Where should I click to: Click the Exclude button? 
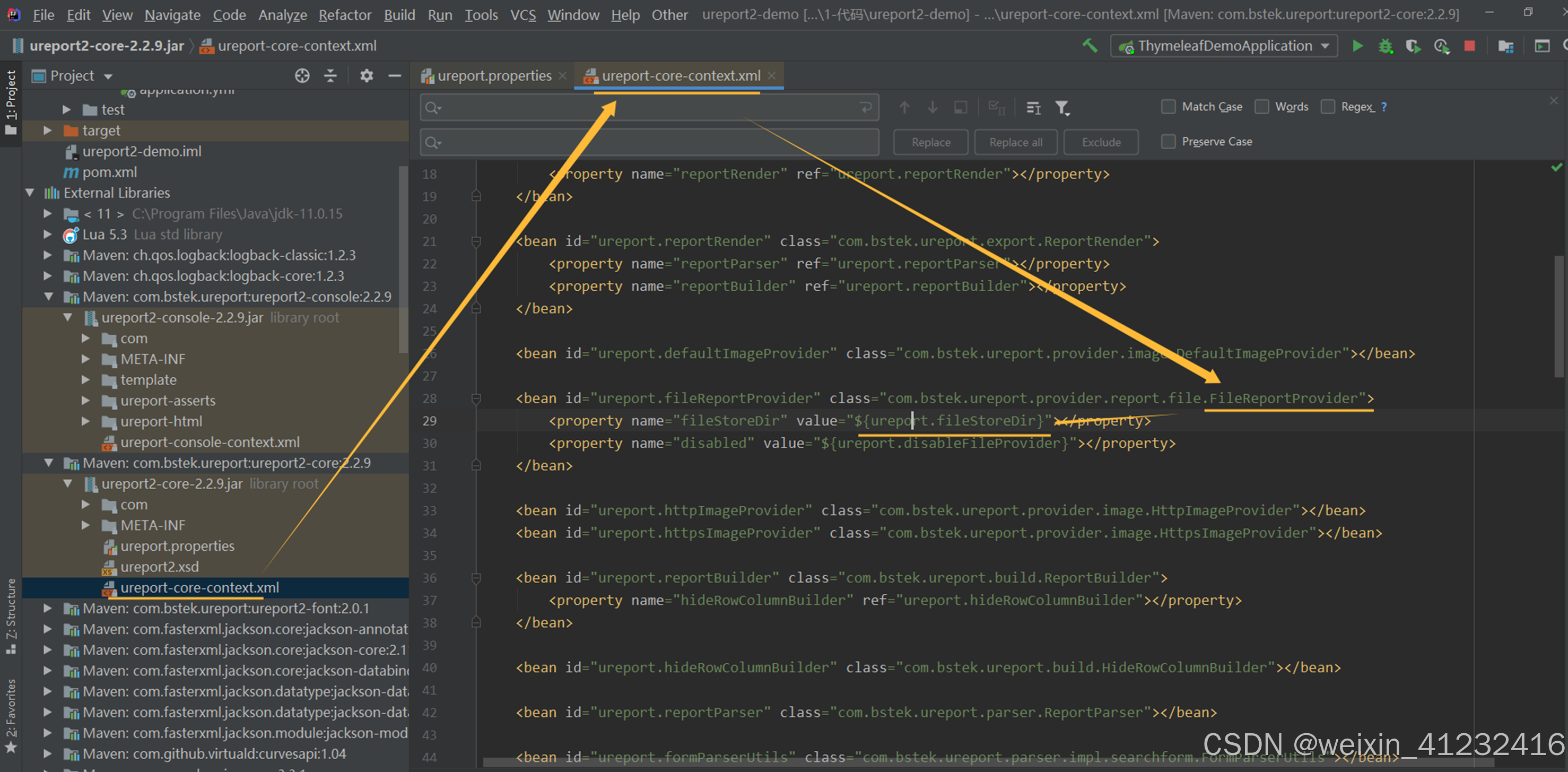1101,142
